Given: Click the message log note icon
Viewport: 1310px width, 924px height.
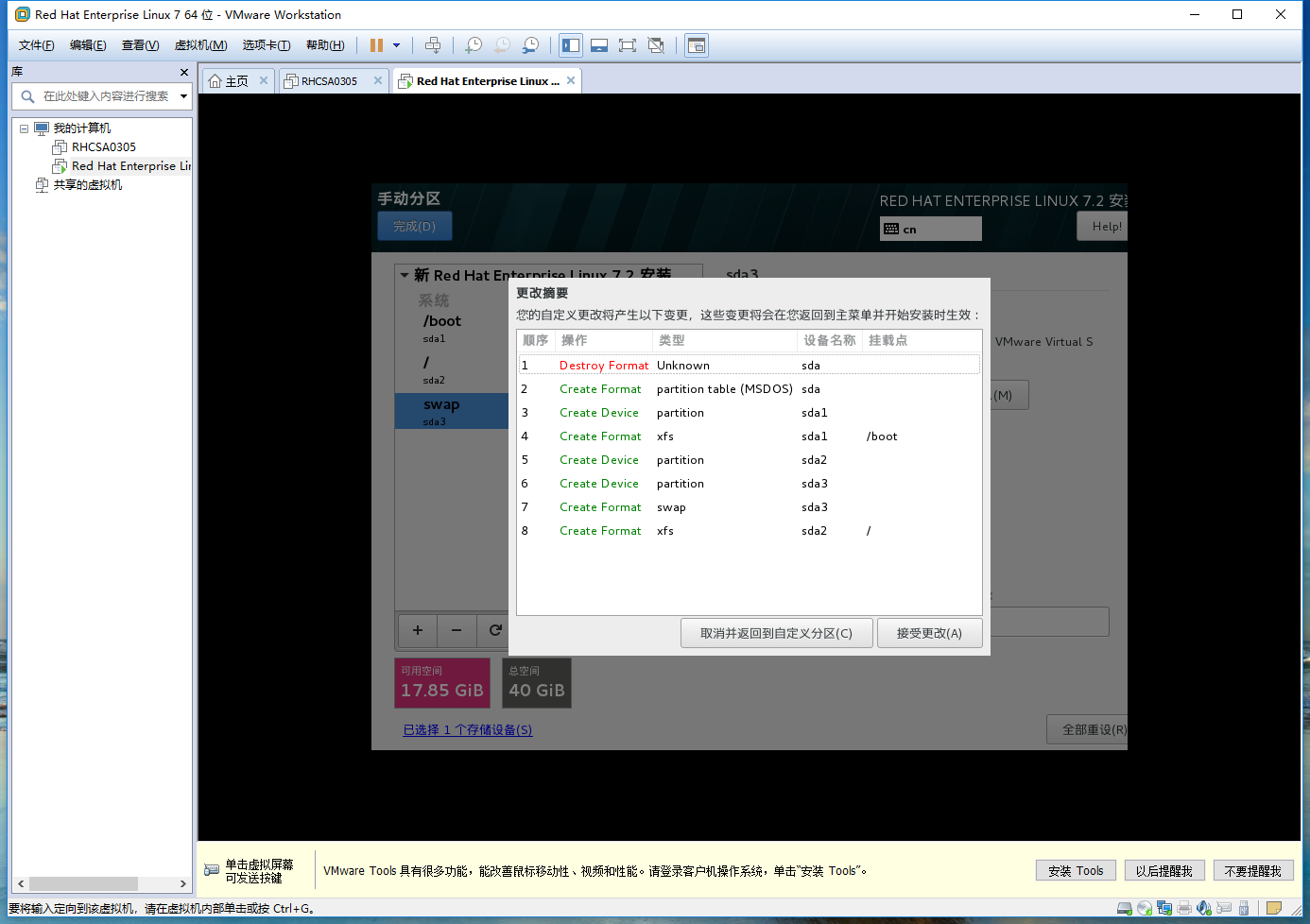Looking at the screenshot, I should pos(1274,909).
